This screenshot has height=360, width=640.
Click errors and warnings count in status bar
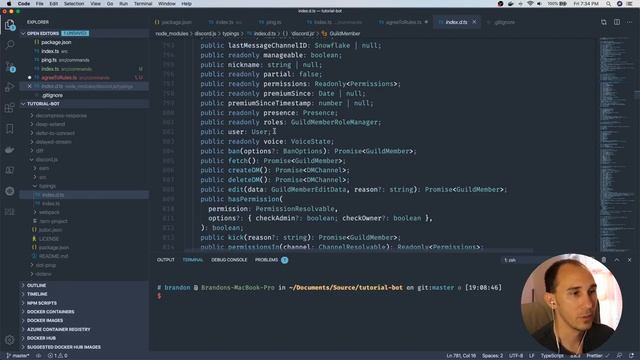(57, 356)
